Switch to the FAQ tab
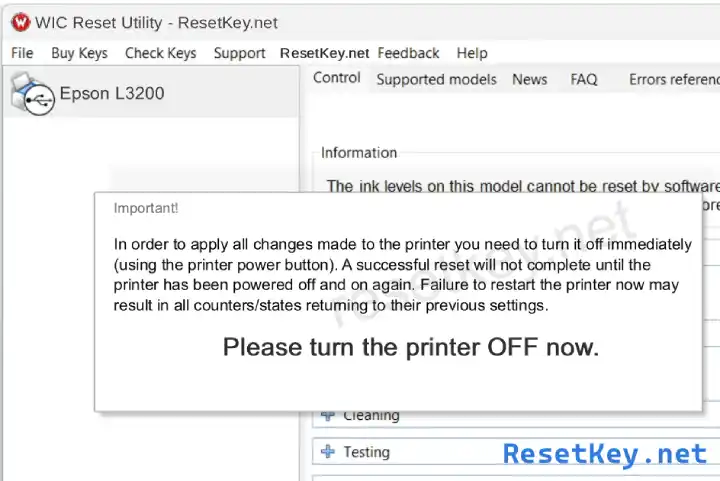The height and width of the screenshot is (481, 720). click(584, 80)
